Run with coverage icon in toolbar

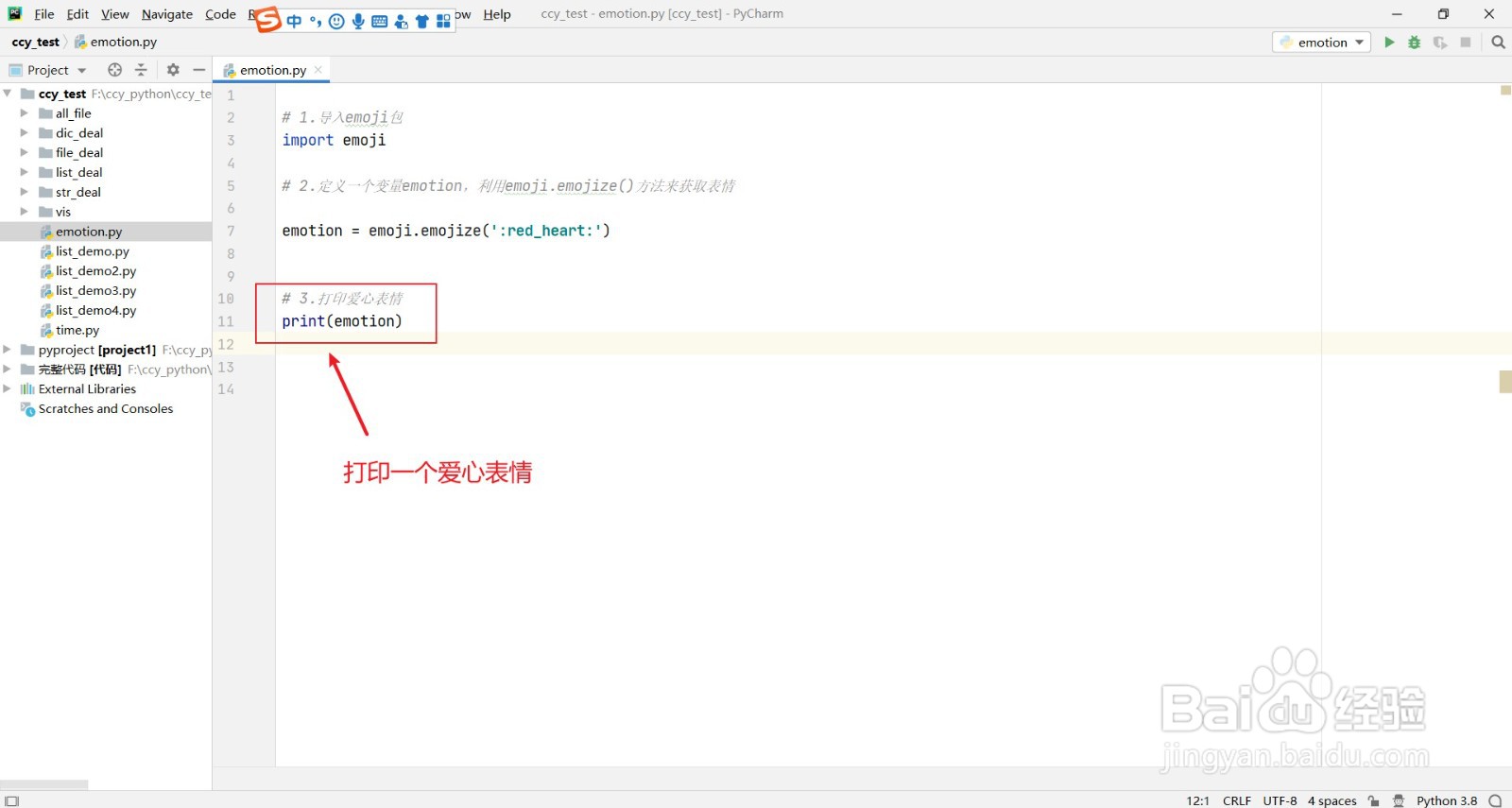point(1440,43)
